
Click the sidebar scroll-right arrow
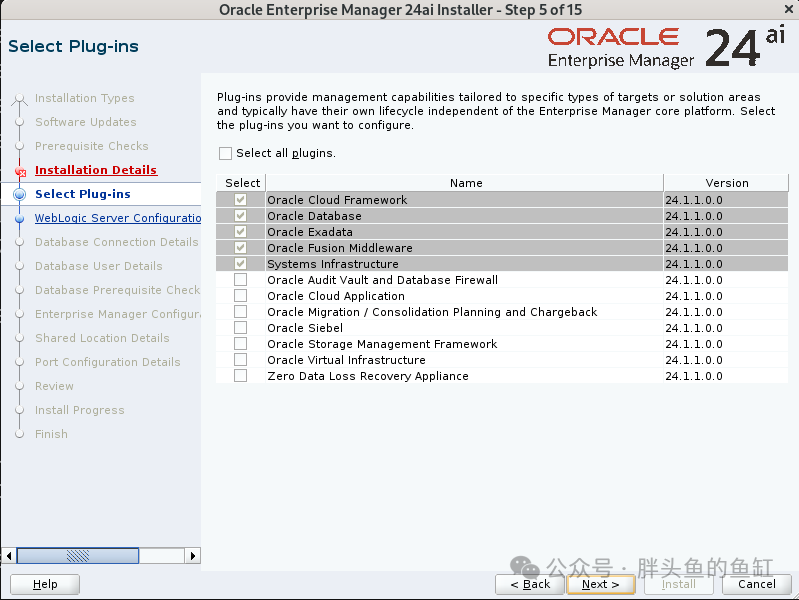tap(193, 555)
